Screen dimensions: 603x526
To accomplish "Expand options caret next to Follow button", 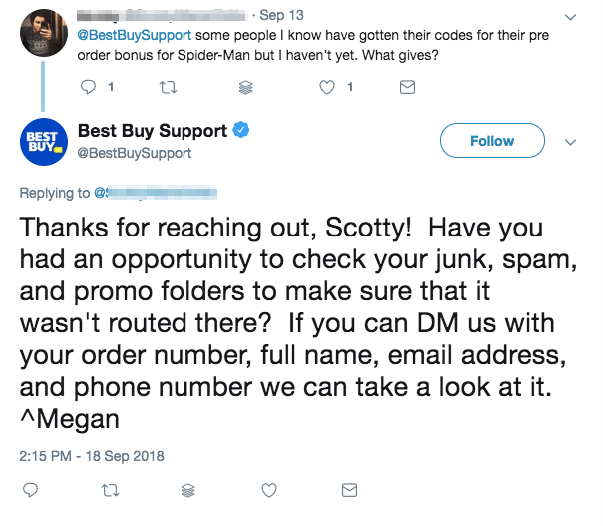I will pos(571,142).
